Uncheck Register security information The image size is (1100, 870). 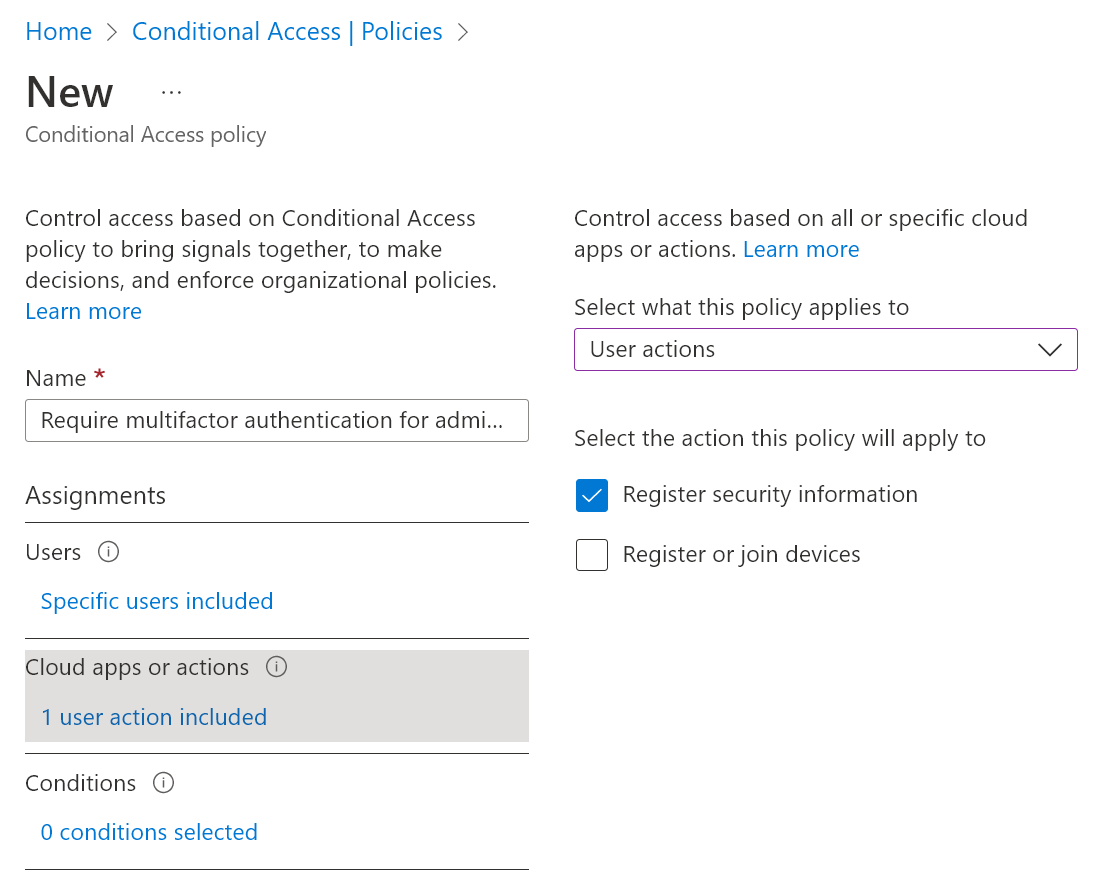pyautogui.click(x=592, y=495)
